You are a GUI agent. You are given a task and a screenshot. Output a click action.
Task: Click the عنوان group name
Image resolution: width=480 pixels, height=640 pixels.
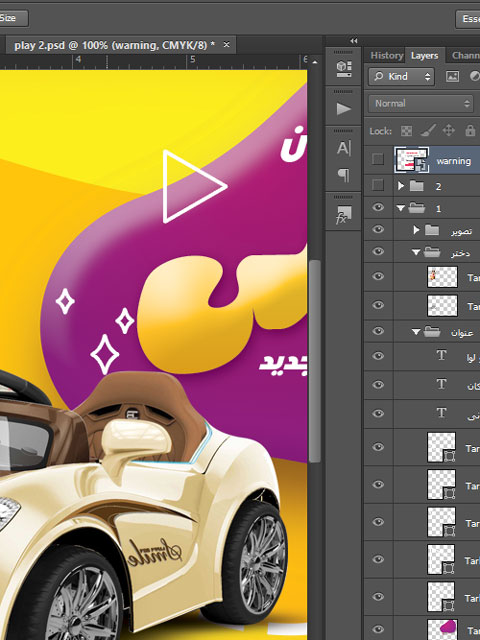click(462, 333)
